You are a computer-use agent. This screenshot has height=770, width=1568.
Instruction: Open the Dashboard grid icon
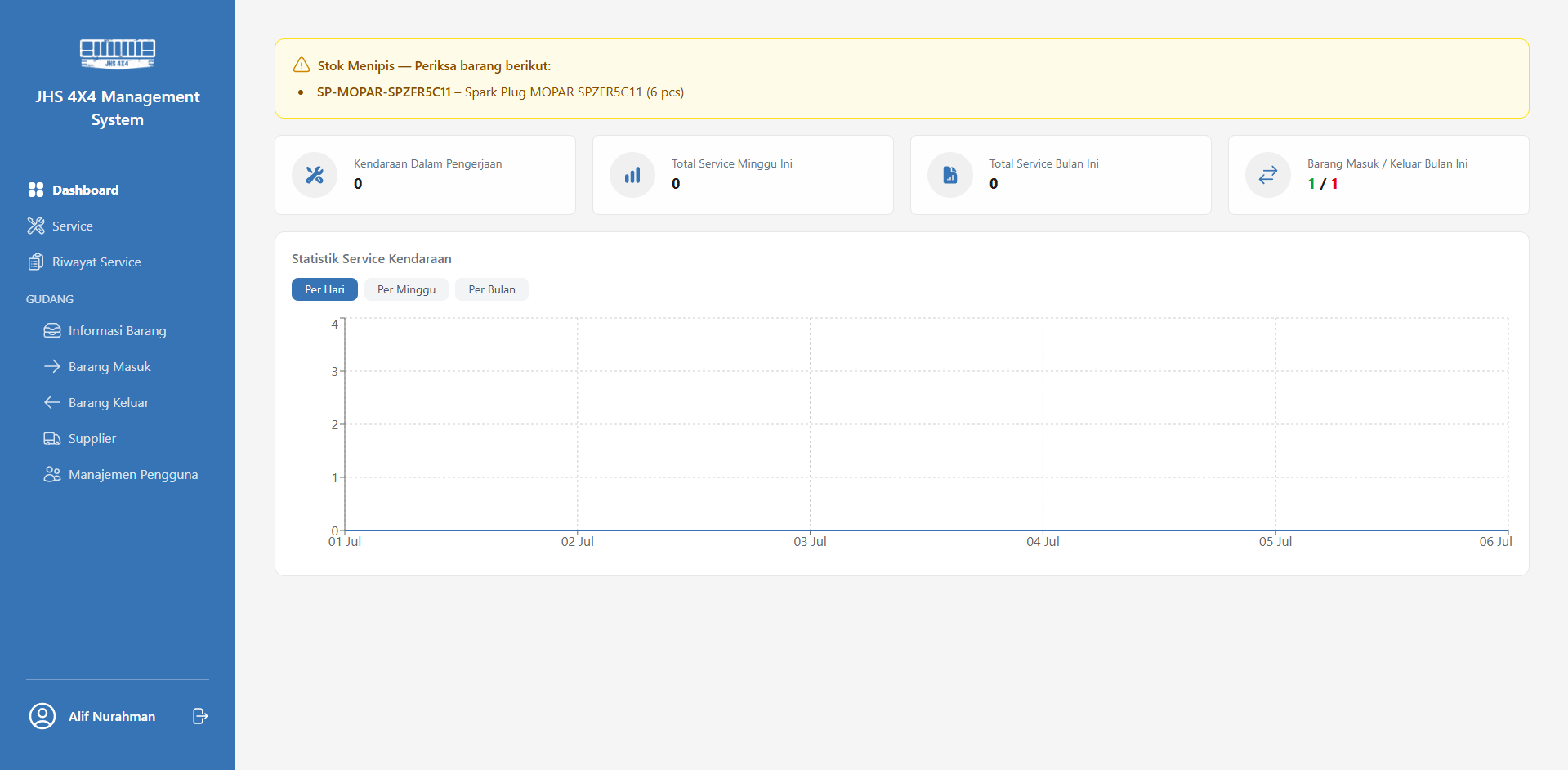click(x=36, y=190)
